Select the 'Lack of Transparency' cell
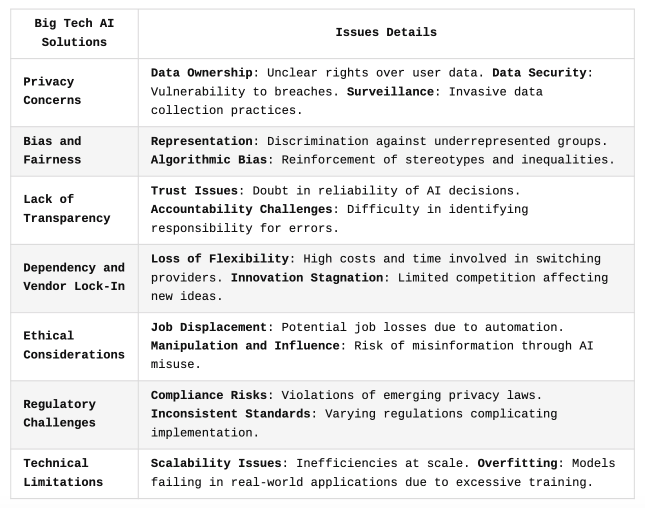Image resolution: width=645 pixels, height=508 pixels. [x=67, y=209]
